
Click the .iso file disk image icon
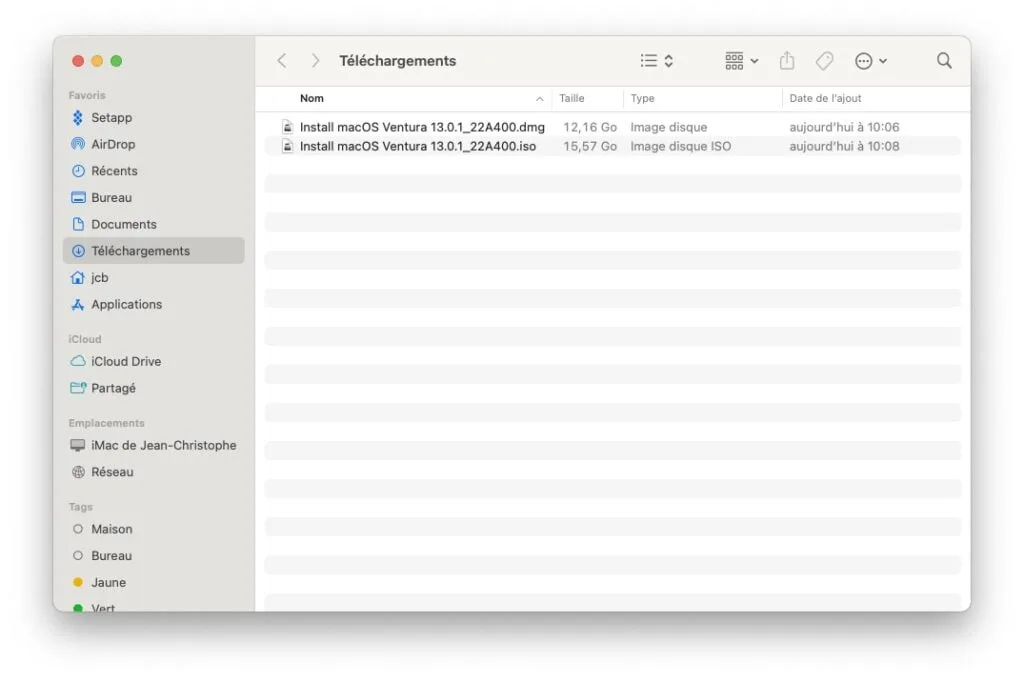tap(287, 146)
